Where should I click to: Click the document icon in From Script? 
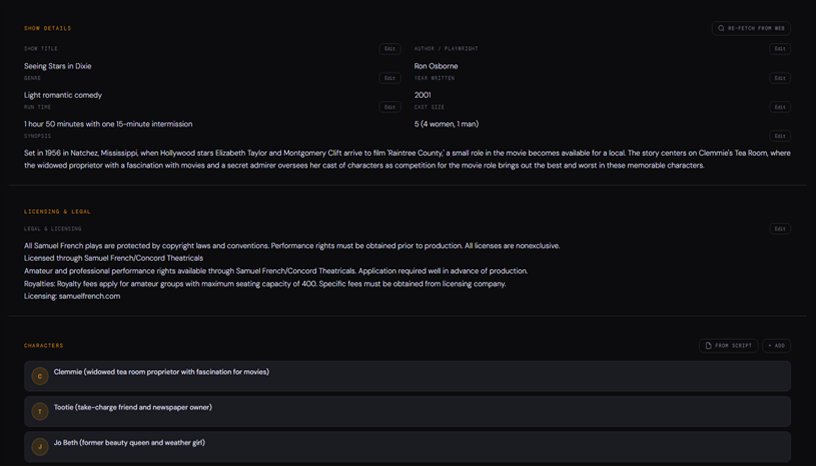tap(708, 346)
